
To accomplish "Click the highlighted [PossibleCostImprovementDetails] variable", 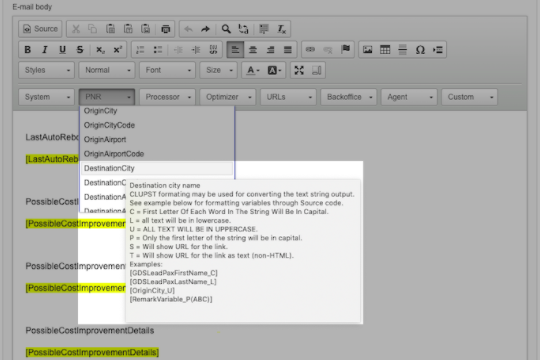I will tap(92, 352).
